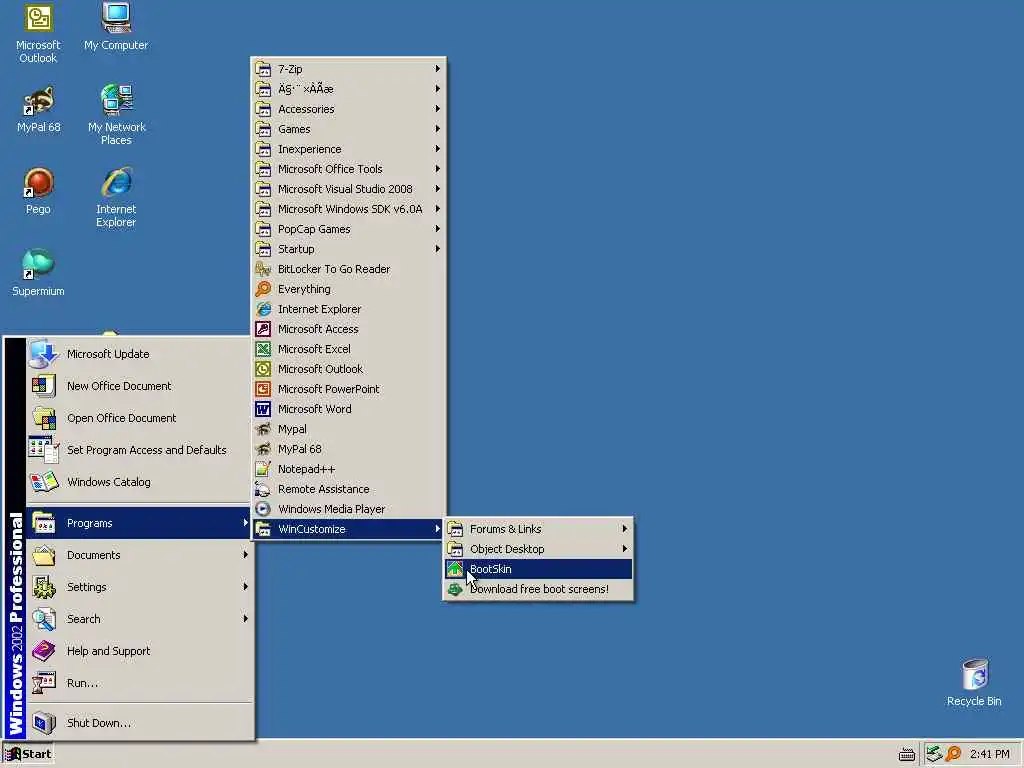Select the WinCustomize programs folder
Image resolution: width=1024 pixels, height=768 pixels.
point(349,529)
